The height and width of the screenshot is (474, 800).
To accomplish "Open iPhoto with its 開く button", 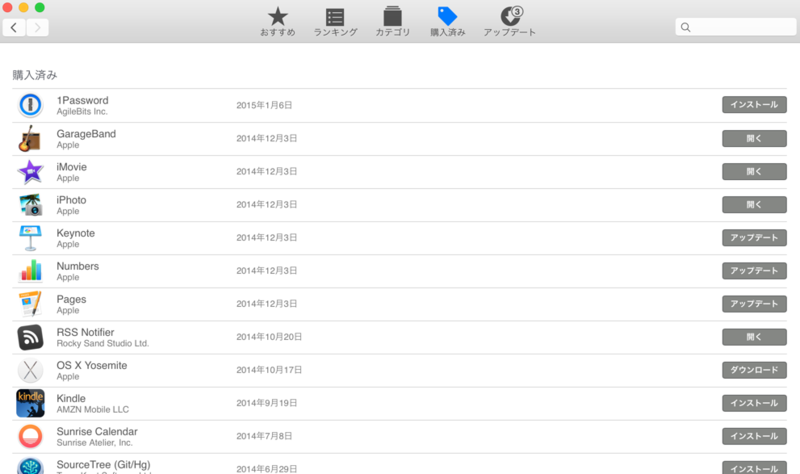I will coord(754,205).
